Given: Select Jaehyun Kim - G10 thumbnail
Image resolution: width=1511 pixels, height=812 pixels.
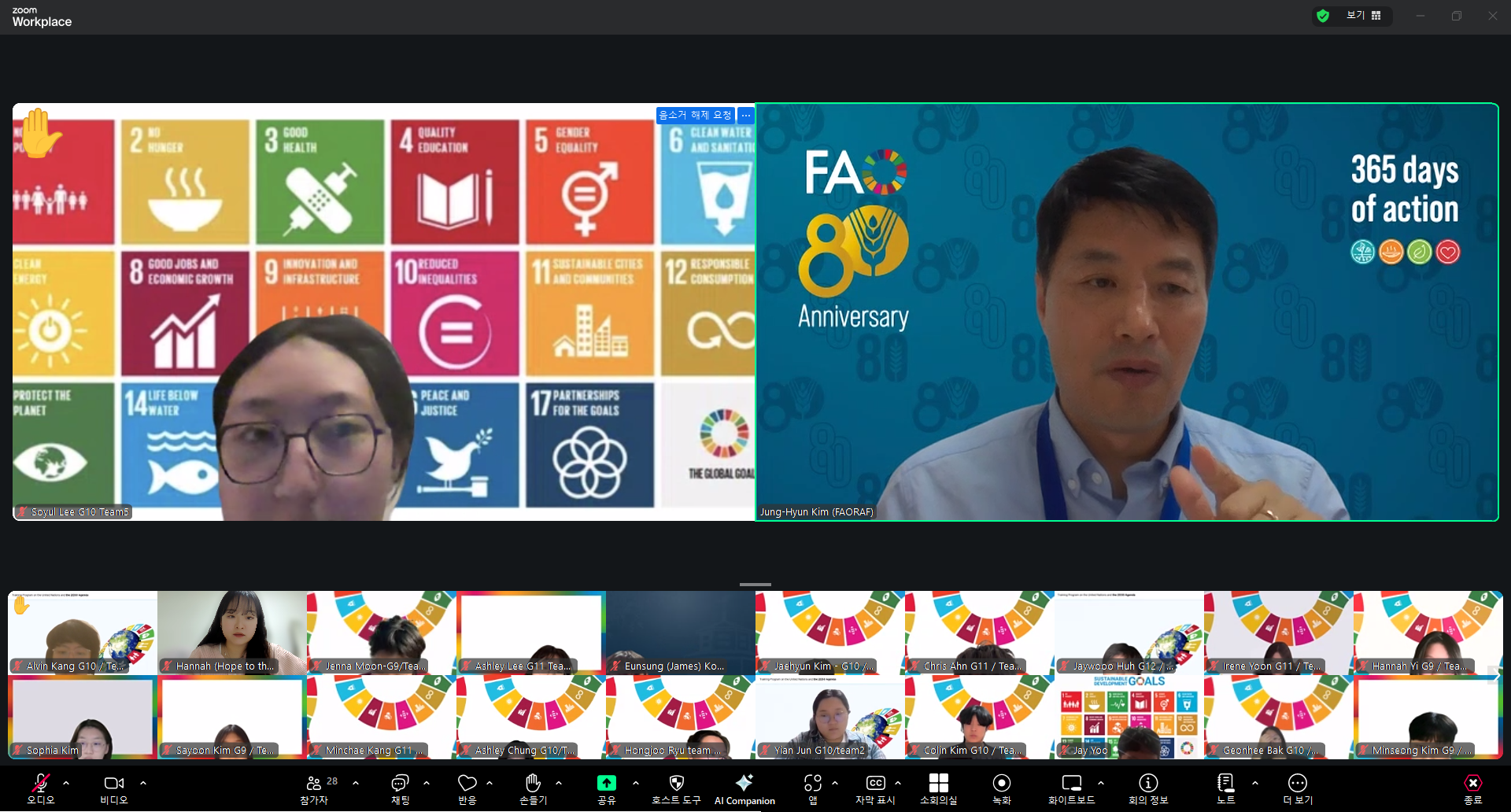Looking at the screenshot, I should (x=830, y=633).
